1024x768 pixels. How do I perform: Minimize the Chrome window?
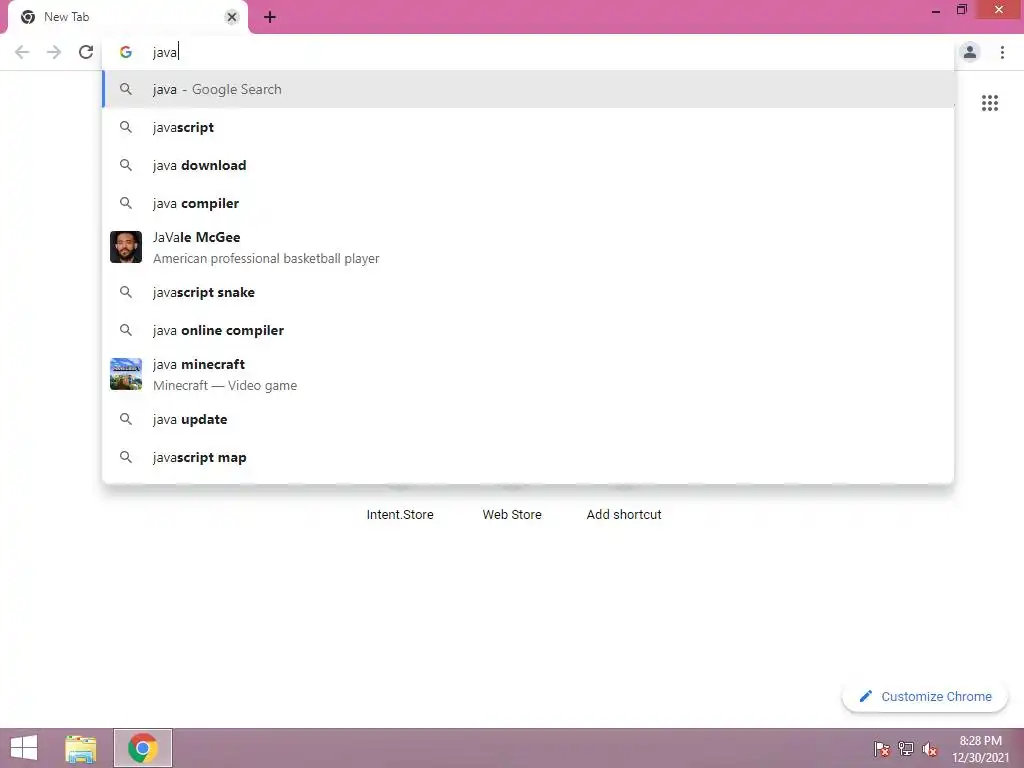936,10
